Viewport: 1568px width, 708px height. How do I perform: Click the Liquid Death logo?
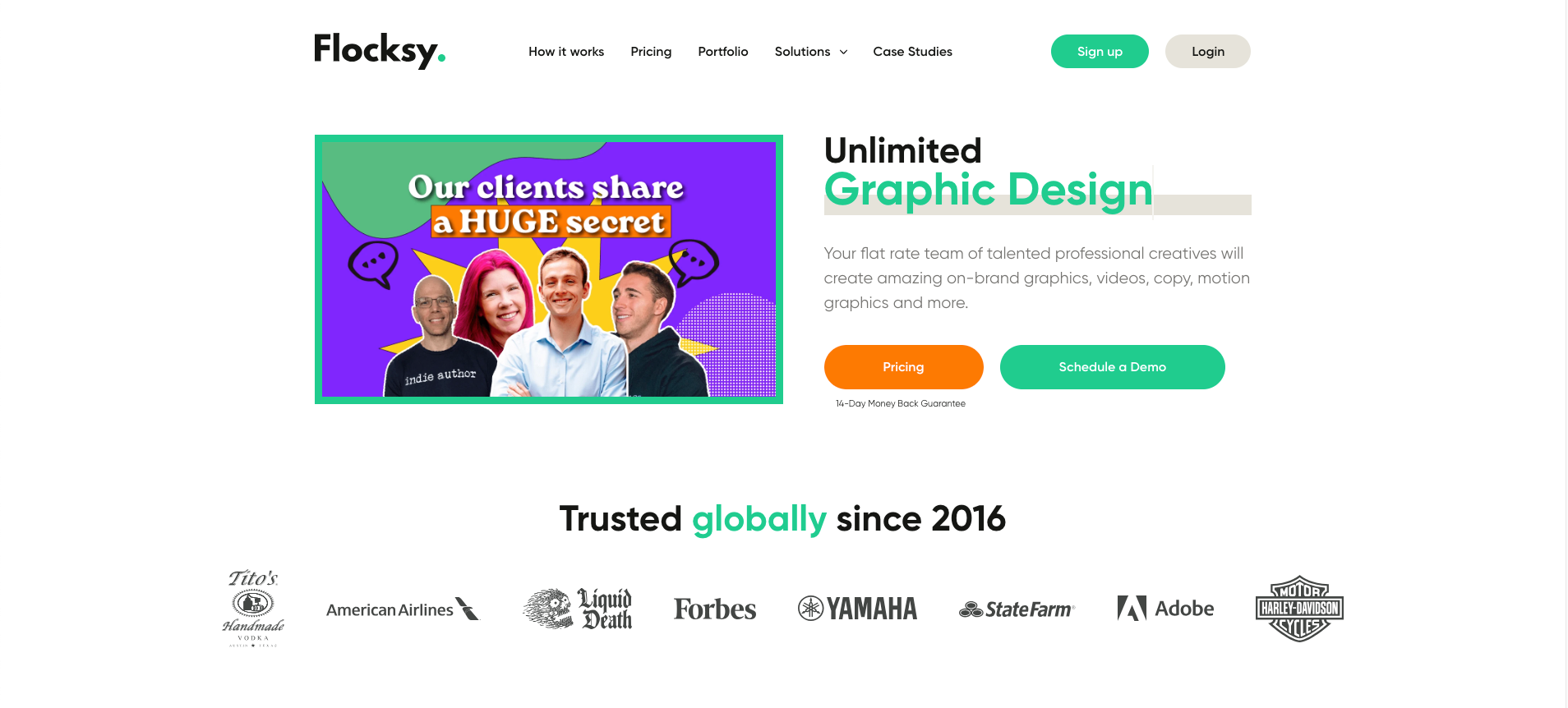(x=578, y=609)
